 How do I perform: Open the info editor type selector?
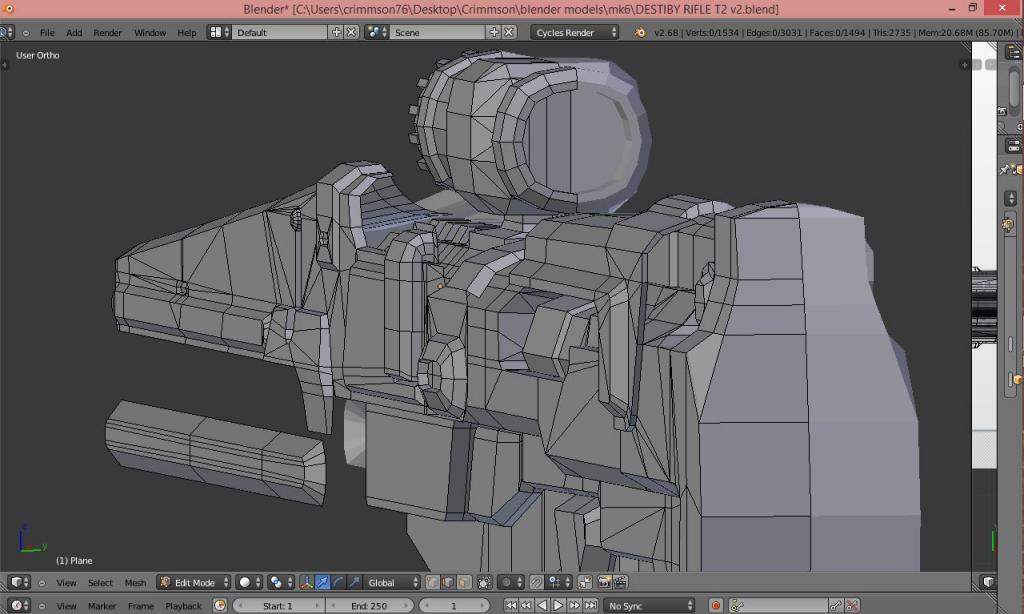coord(7,32)
